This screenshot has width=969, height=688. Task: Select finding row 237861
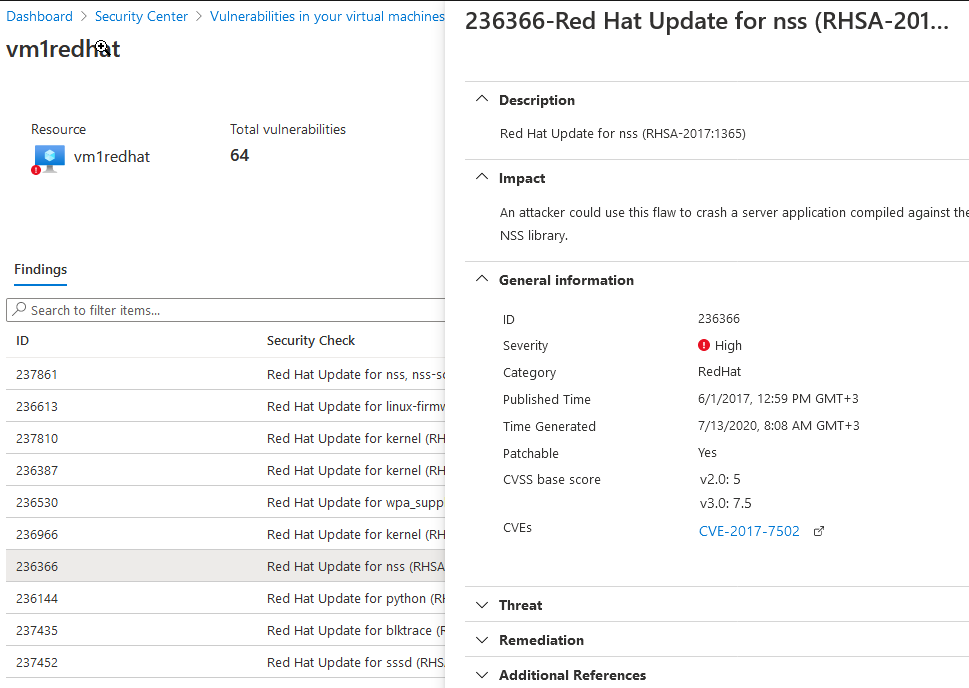[226, 374]
